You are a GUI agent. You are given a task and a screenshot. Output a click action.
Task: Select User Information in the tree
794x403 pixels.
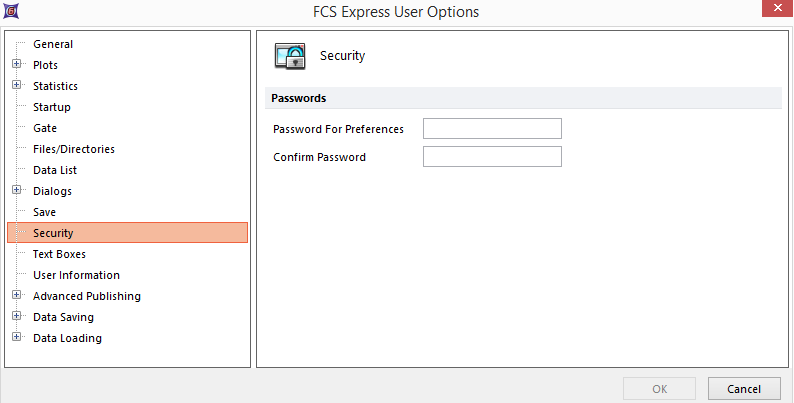tap(76, 275)
